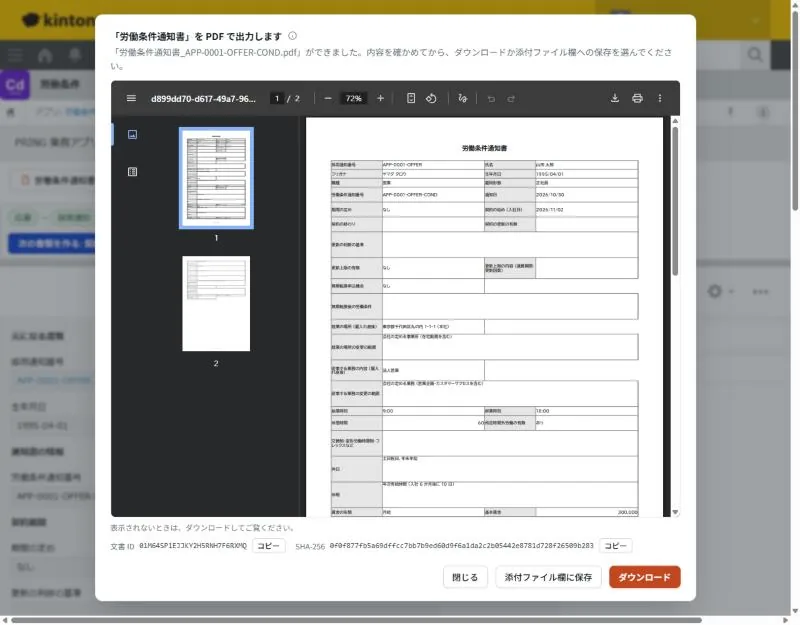Viewport: 800px width, 625px height.
Task: Click the page browser horizontal scrollbar
Action: (x=356, y=620)
